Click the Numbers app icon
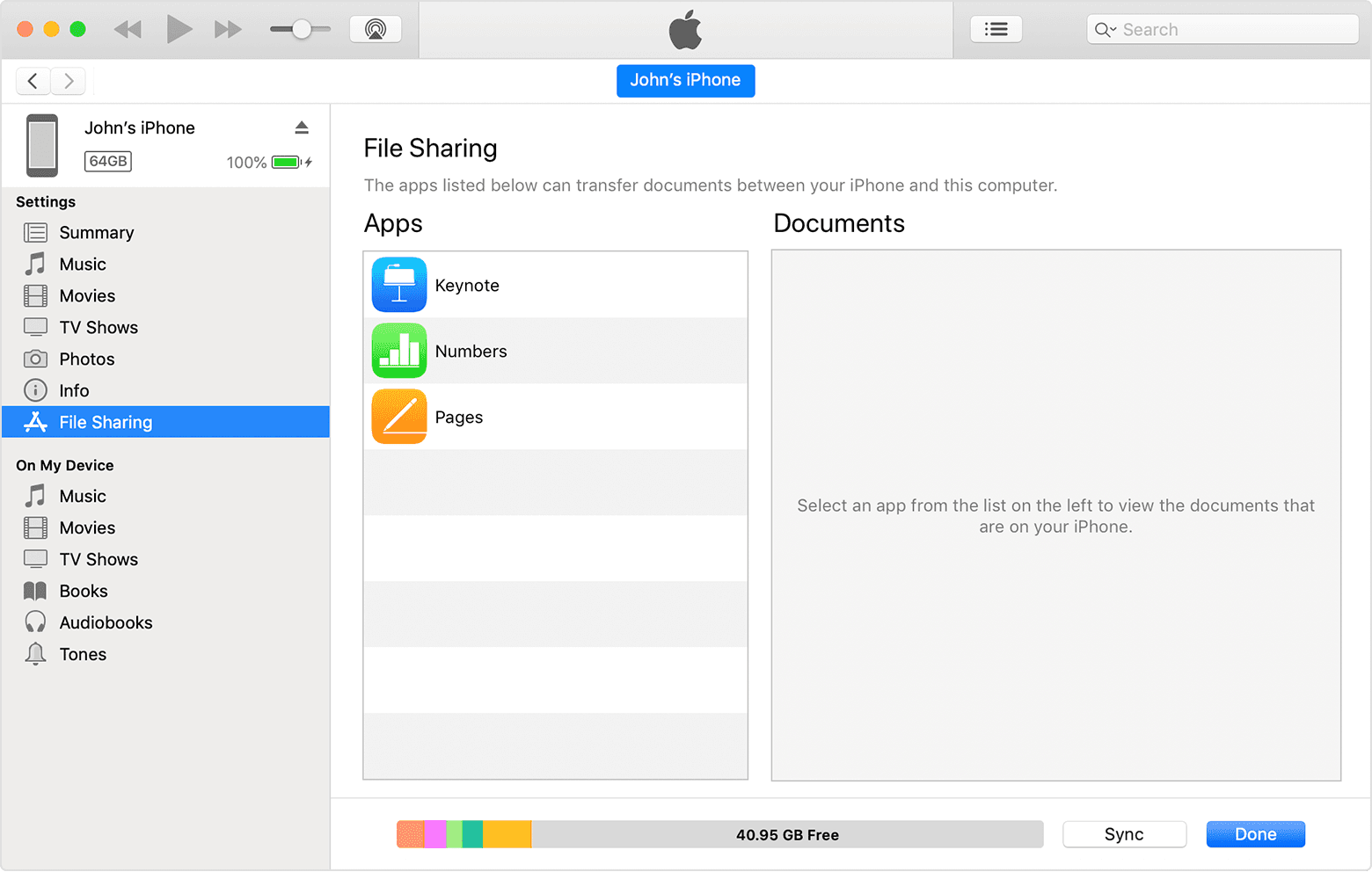This screenshot has width=1372, height=872. point(398,350)
